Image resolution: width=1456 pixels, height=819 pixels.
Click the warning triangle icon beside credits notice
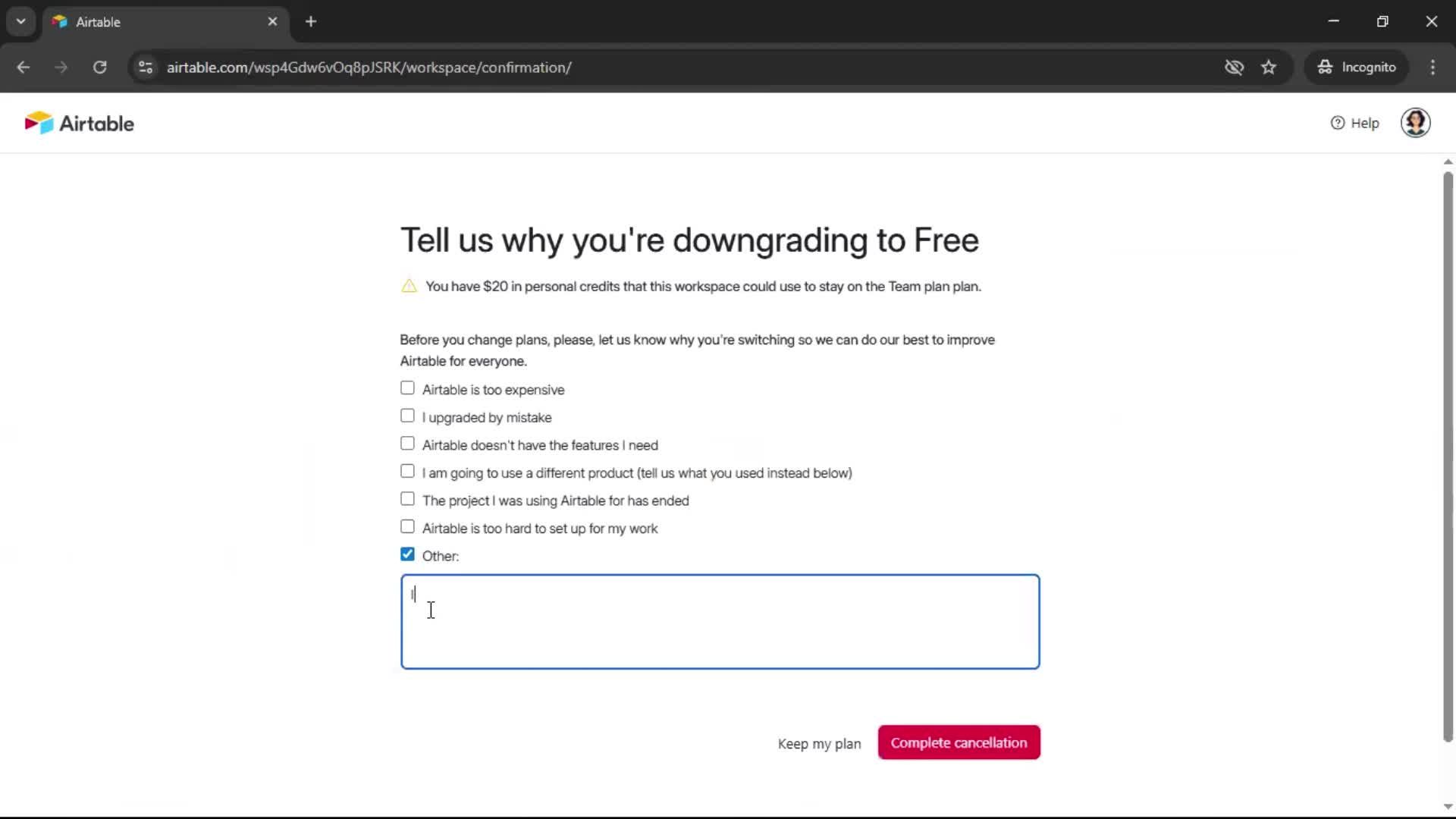pos(409,286)
